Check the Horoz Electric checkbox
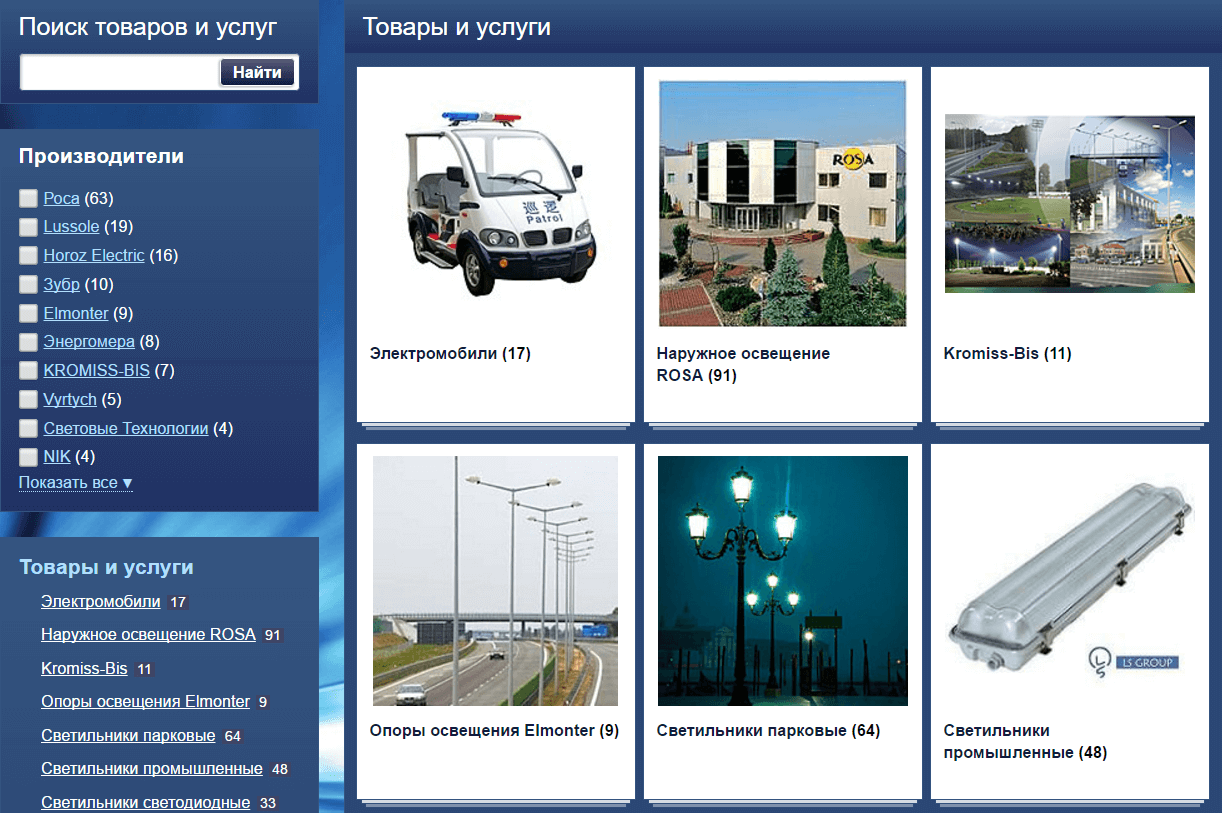 tap(28, 256)
